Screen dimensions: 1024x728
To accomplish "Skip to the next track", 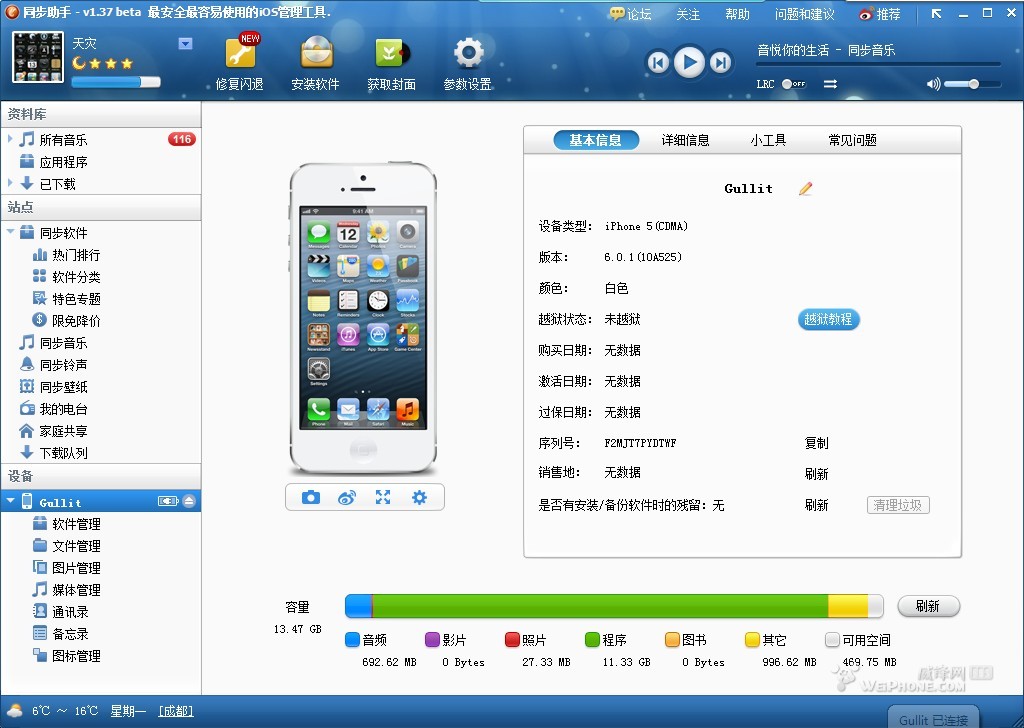I will (720, 63).
